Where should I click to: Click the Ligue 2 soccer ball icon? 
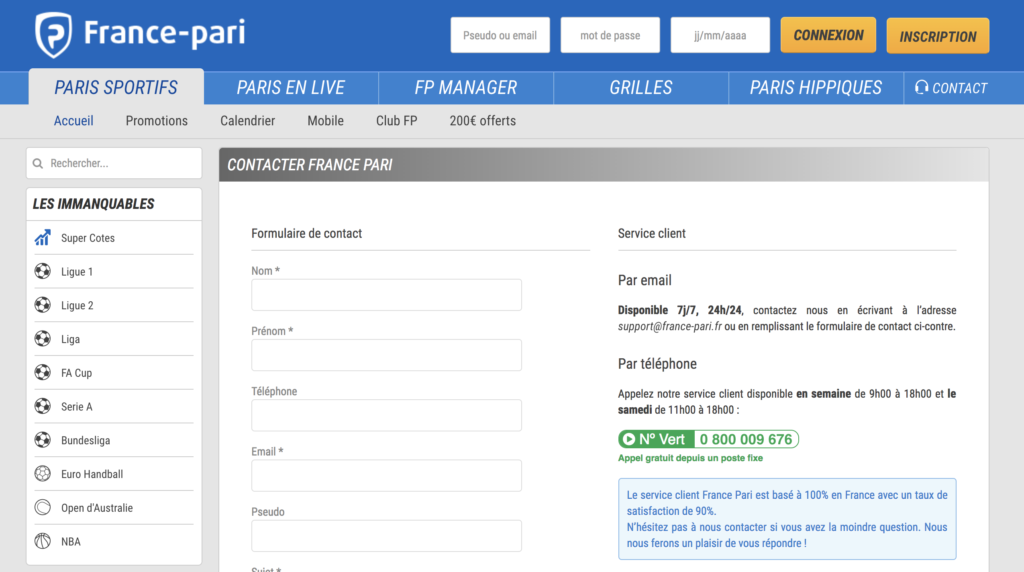click(42, 305)
